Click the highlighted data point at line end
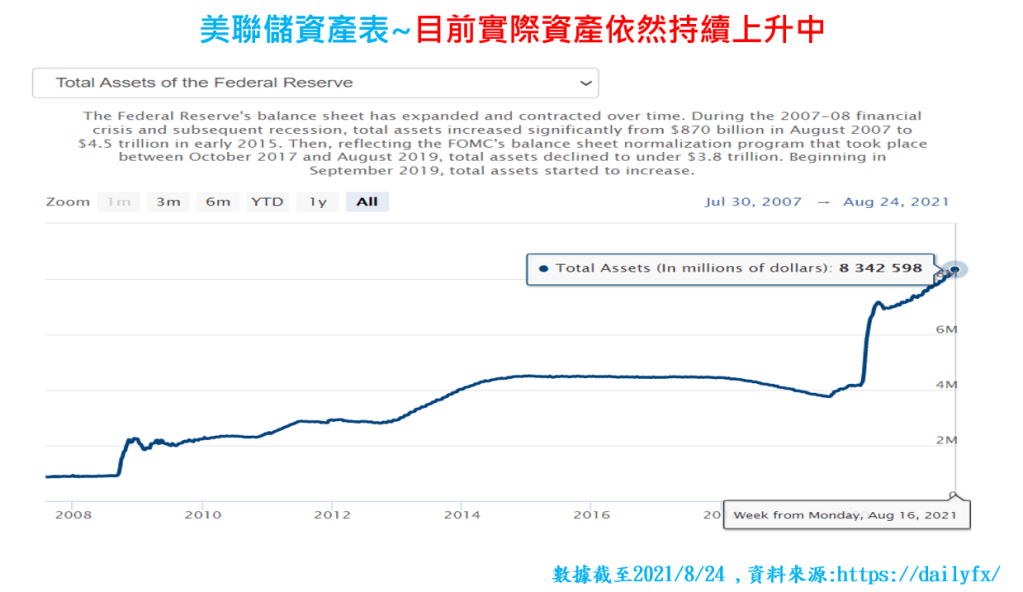The height and width of the screenshot is (592, 1023). pos(955,269)
